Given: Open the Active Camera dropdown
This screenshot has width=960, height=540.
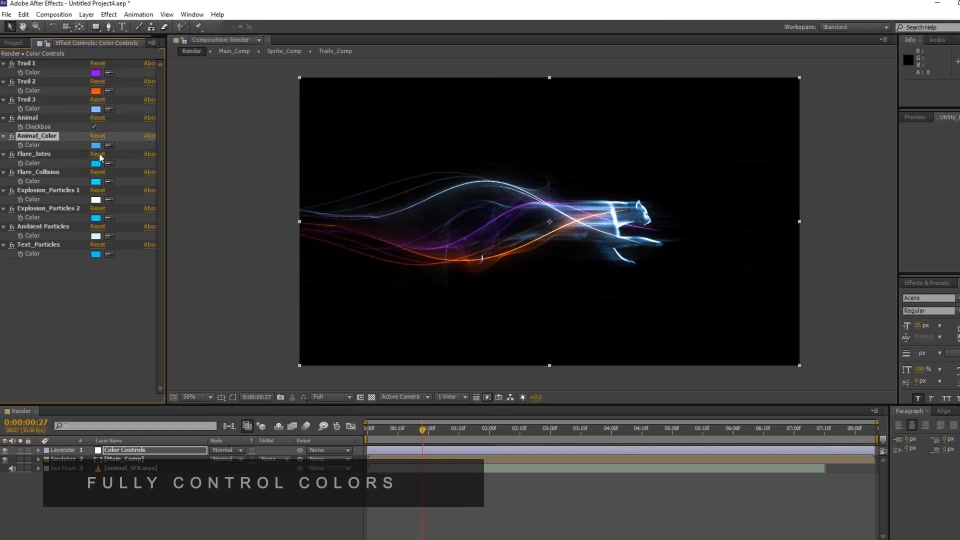Looking at the screenshot, I should point(405,397).
